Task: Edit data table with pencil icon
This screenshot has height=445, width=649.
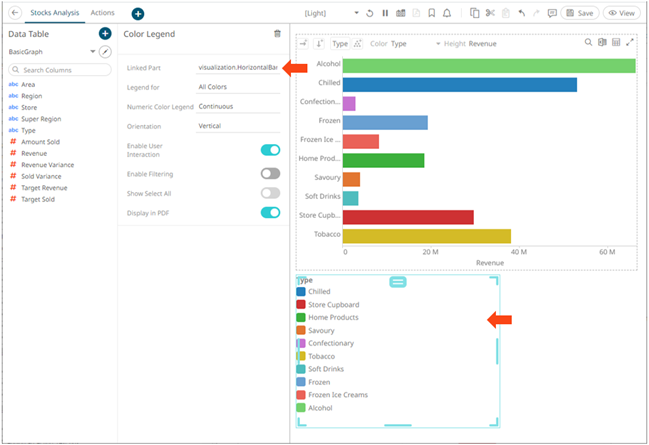Action: [104, 51]
